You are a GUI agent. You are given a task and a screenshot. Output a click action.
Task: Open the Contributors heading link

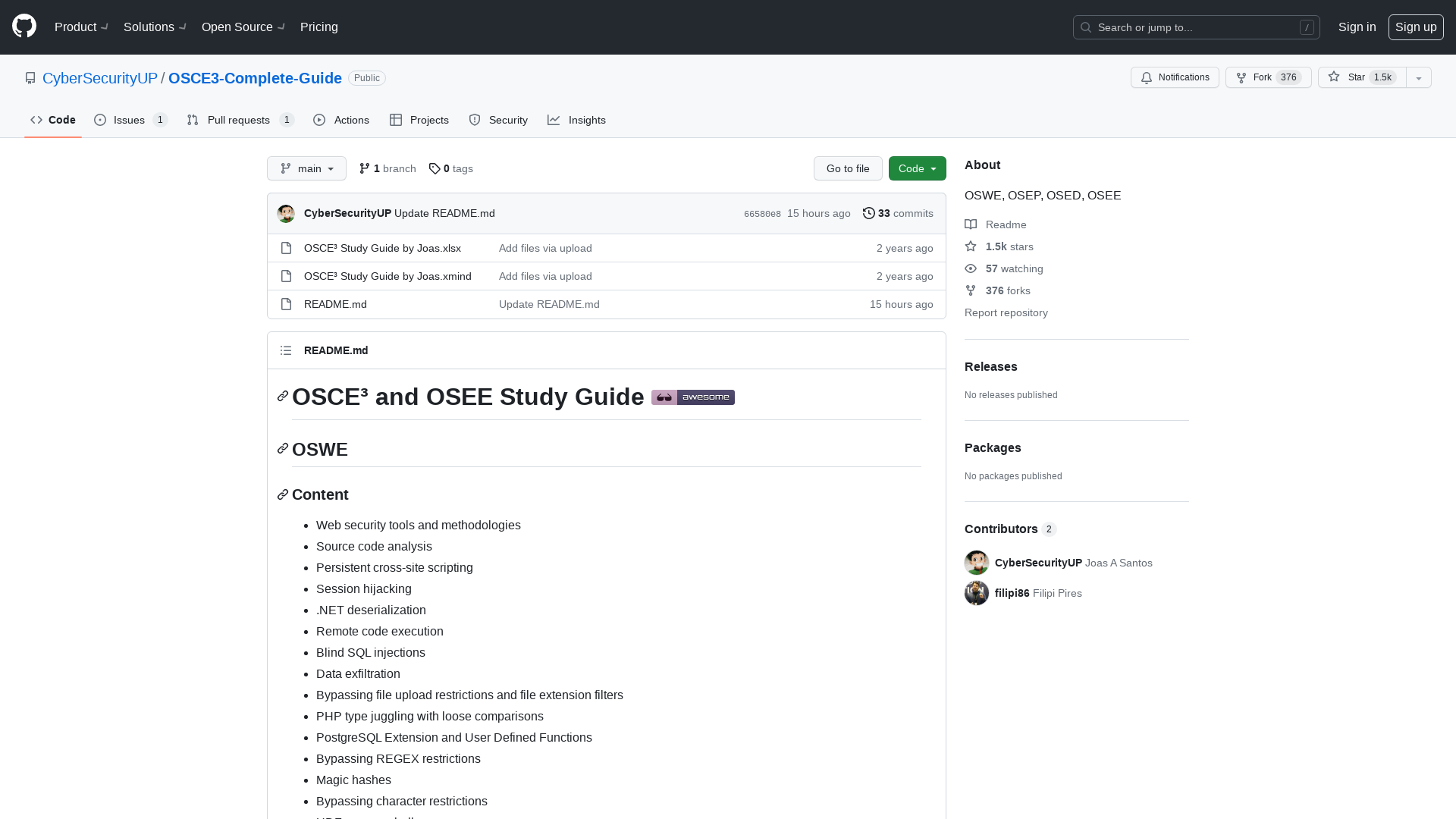click(x=1010, y=529)
